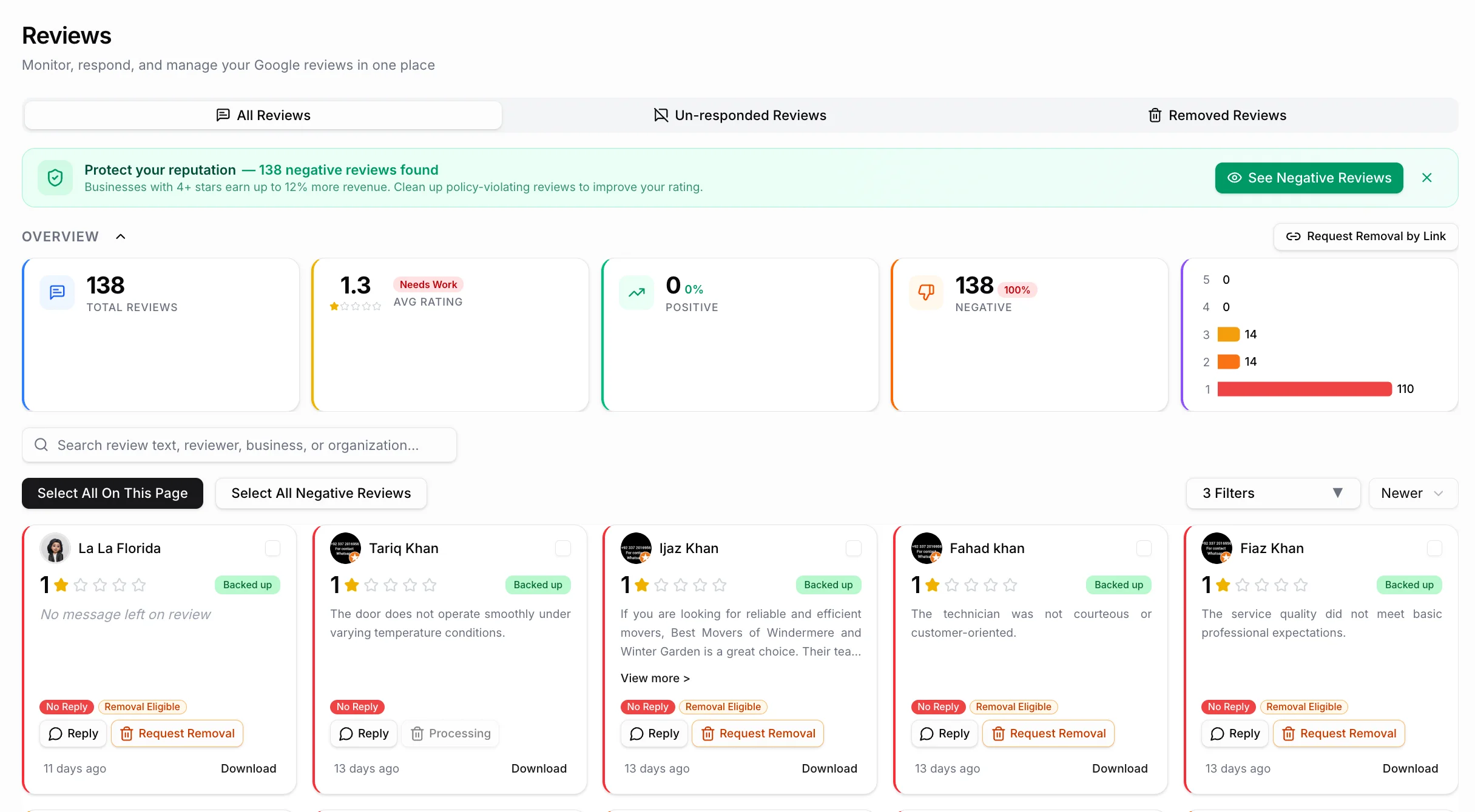
Task: Click Select All Negative Reviews
Action: [x=321, y=493]
